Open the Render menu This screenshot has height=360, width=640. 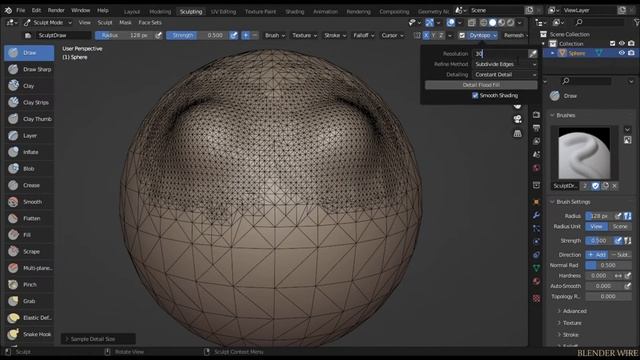pyautogui.click(x=56, y=10)
